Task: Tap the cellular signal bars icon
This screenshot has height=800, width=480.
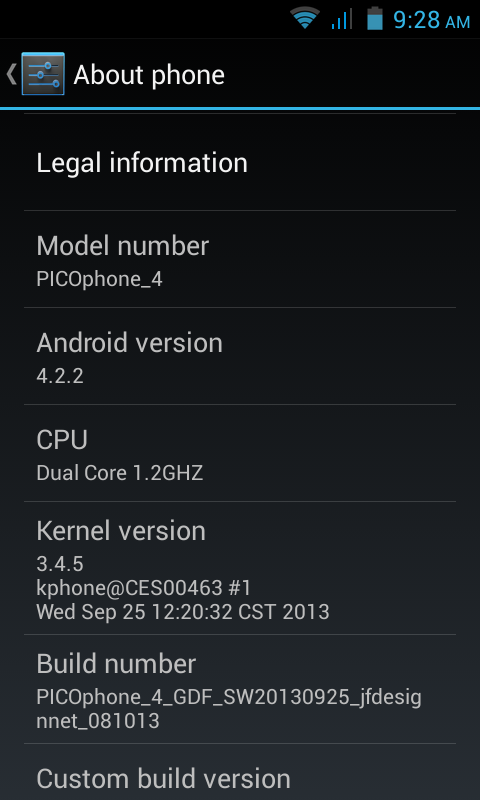Action: 341,19
